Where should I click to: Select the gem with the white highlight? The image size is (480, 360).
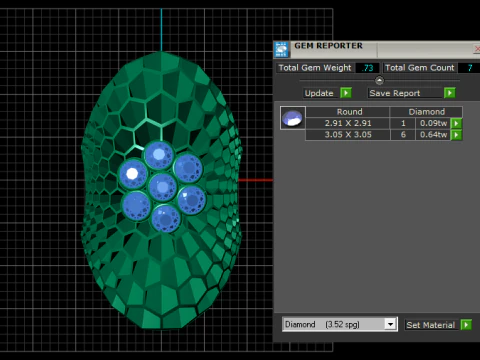[x=133, y=174]
